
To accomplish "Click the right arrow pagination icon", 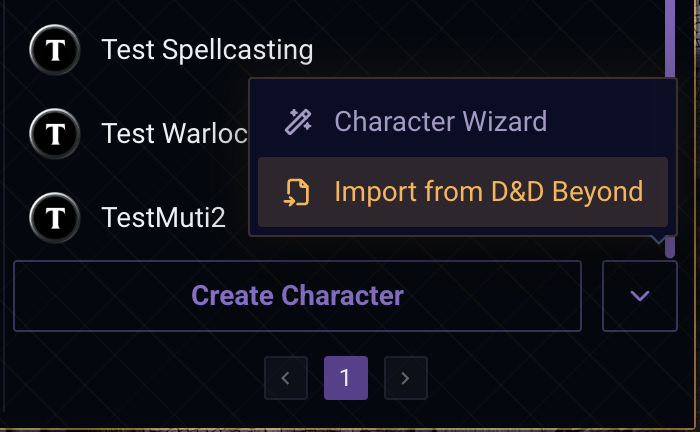I will pyautogui.click(x=405, y=378).
